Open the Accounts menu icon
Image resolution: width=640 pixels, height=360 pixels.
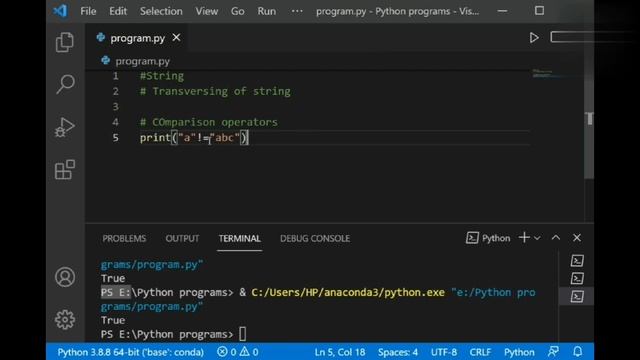(x=64, y=277)
